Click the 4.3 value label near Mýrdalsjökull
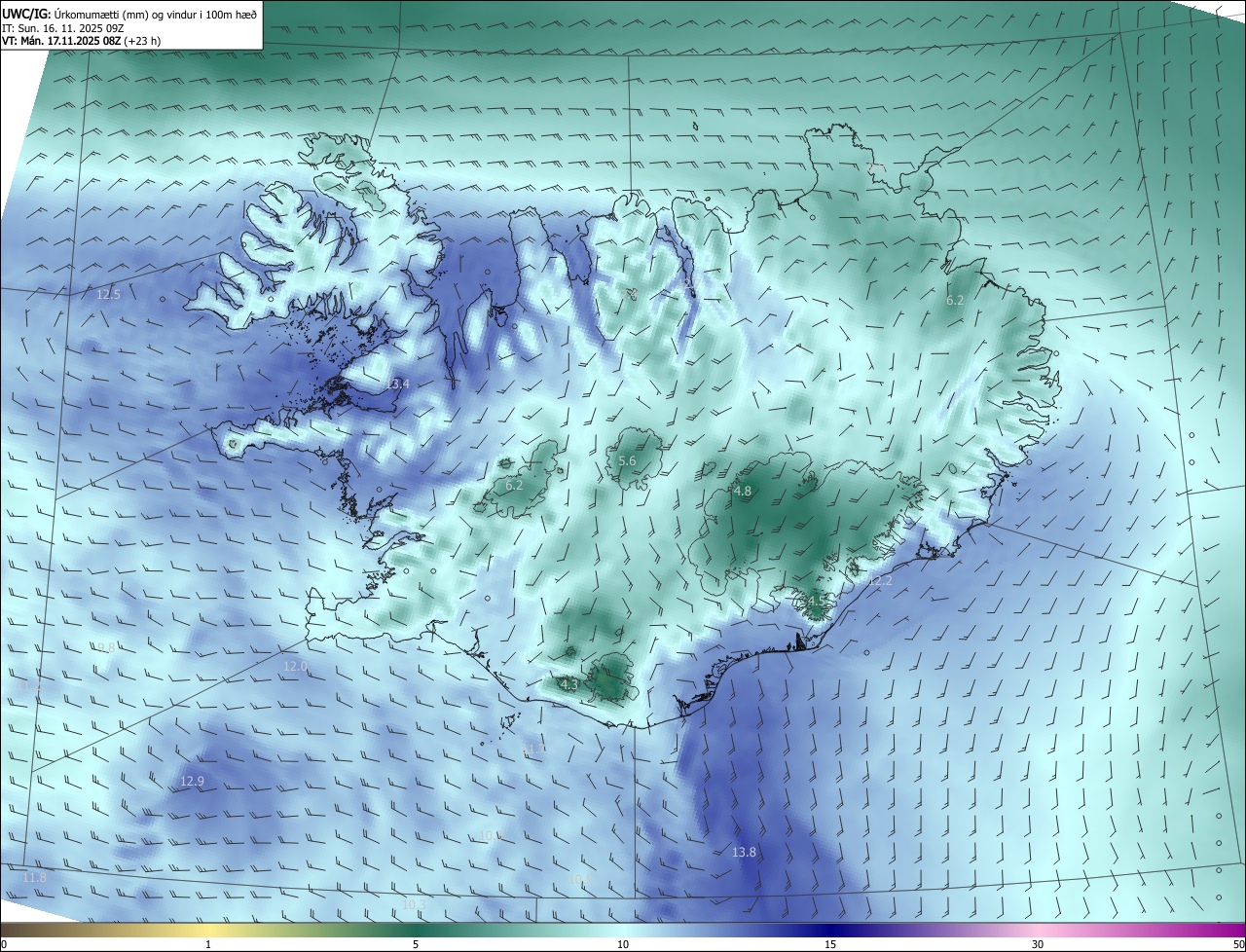This screenshot has width=1246, height=952. tap(569, 684)
